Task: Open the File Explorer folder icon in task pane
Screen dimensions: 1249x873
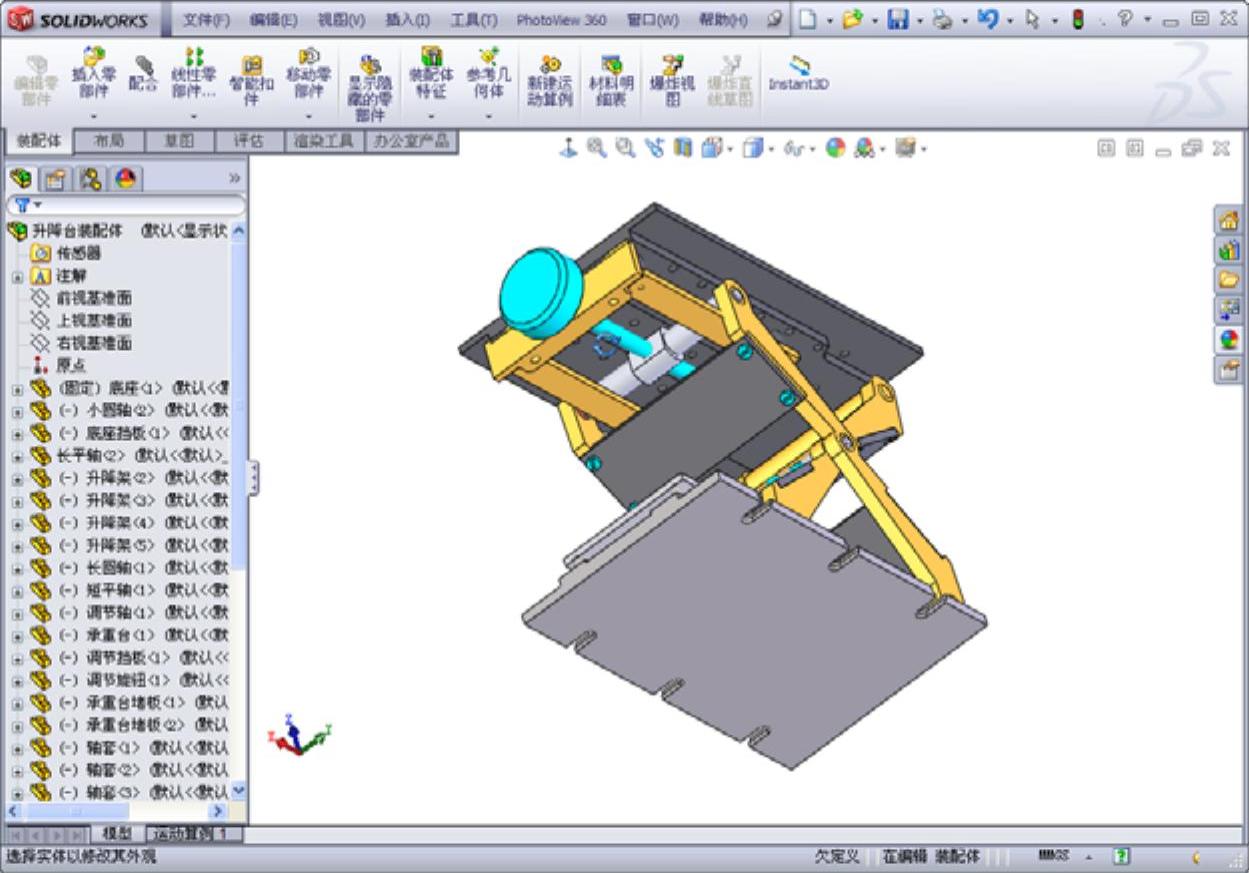Action: (1229, 280)
